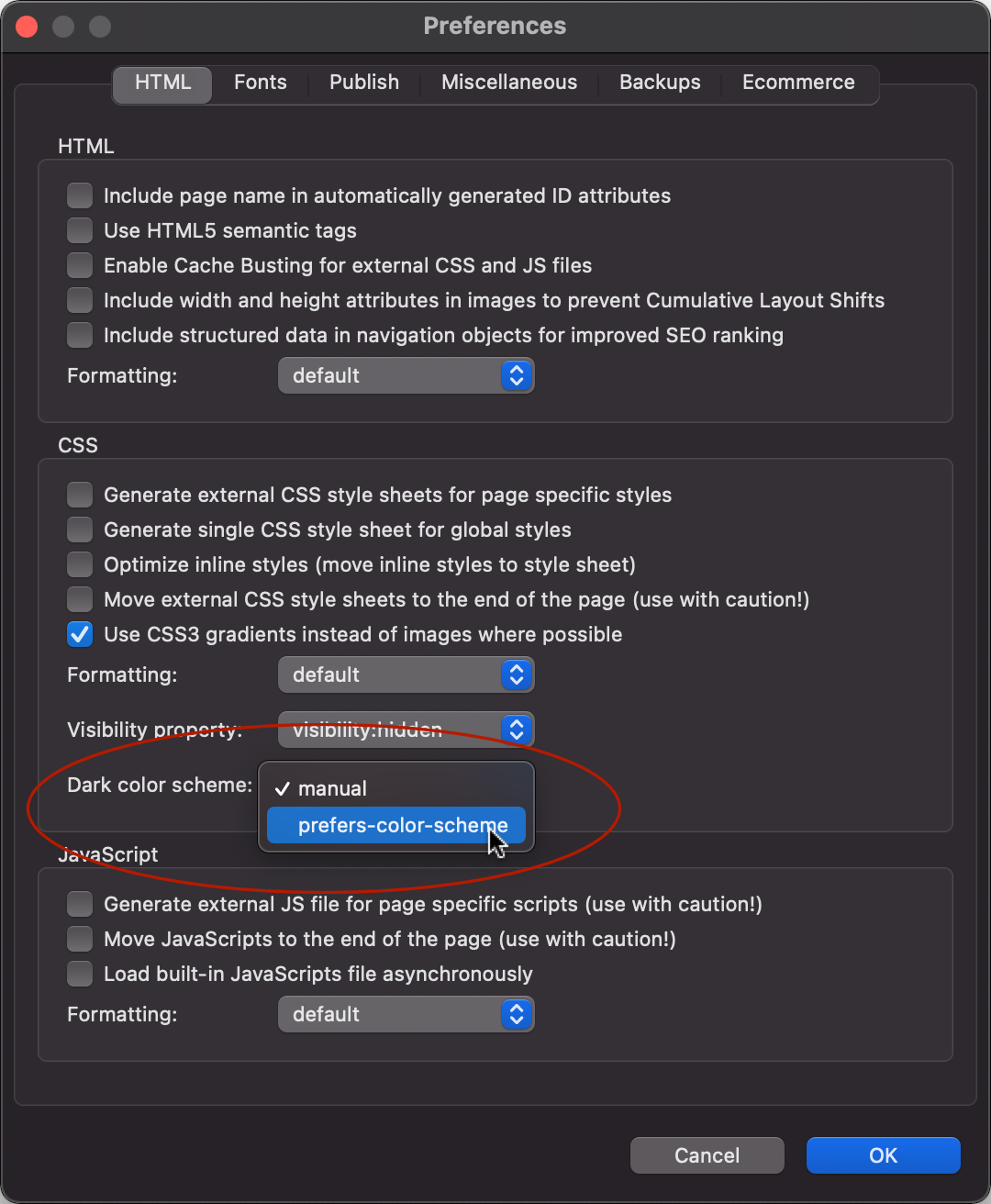
Task: Open the JavaScript Formatting dropdown
Action: (x=406, y=1014)
